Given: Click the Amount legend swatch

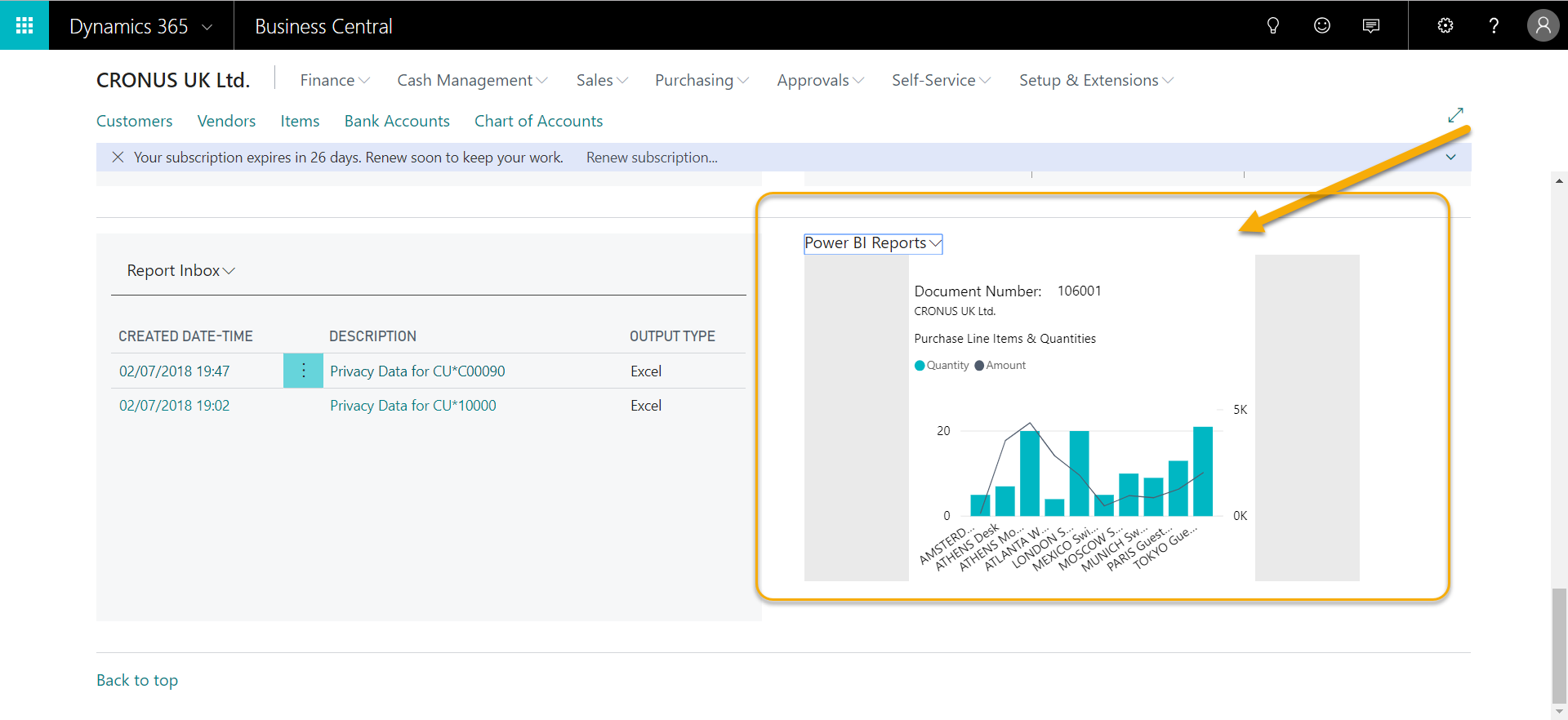Looking at the screenshot, I should (979, 366).
